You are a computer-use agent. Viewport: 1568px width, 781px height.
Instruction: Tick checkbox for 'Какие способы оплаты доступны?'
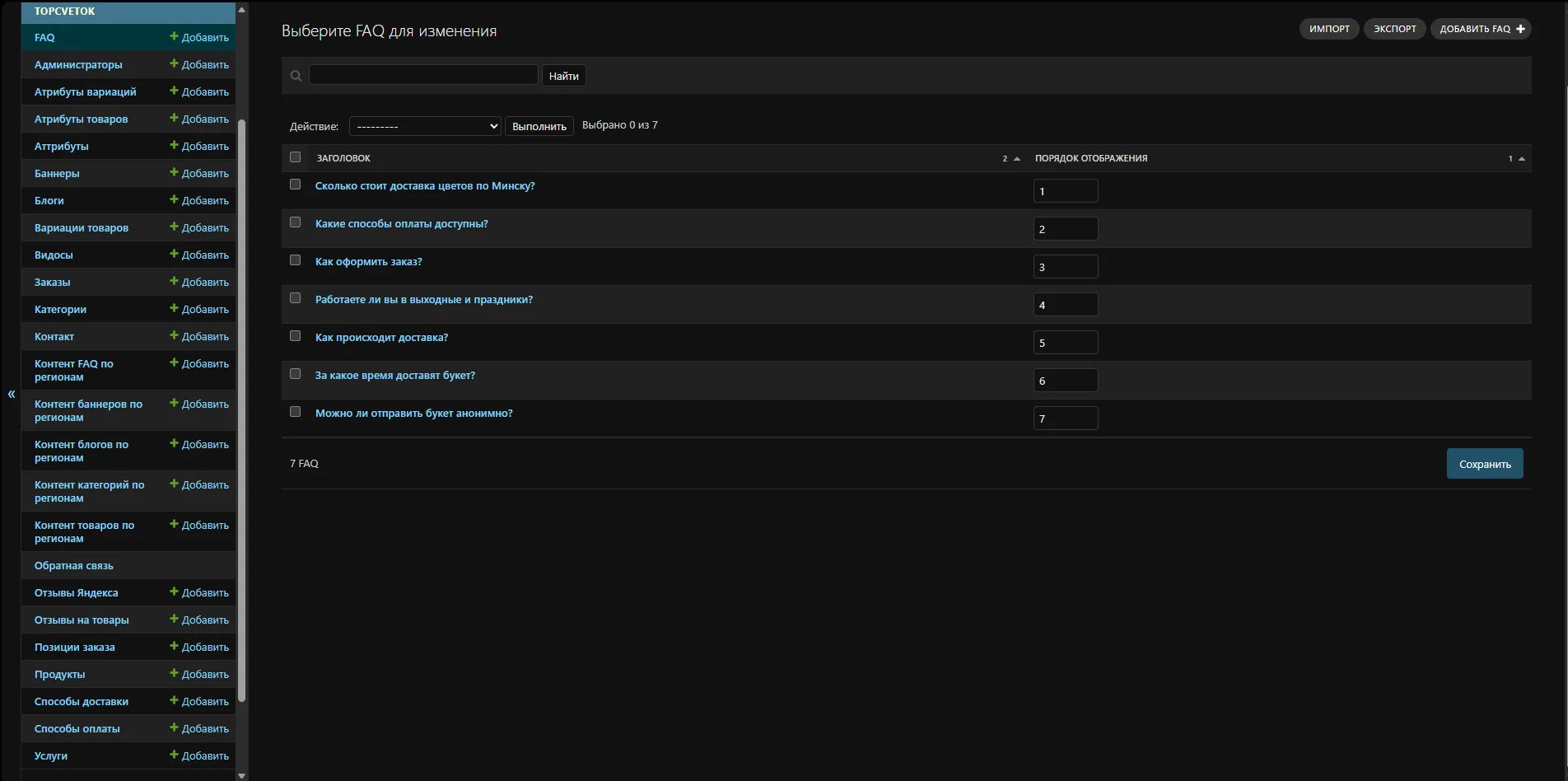coord(296,222)
